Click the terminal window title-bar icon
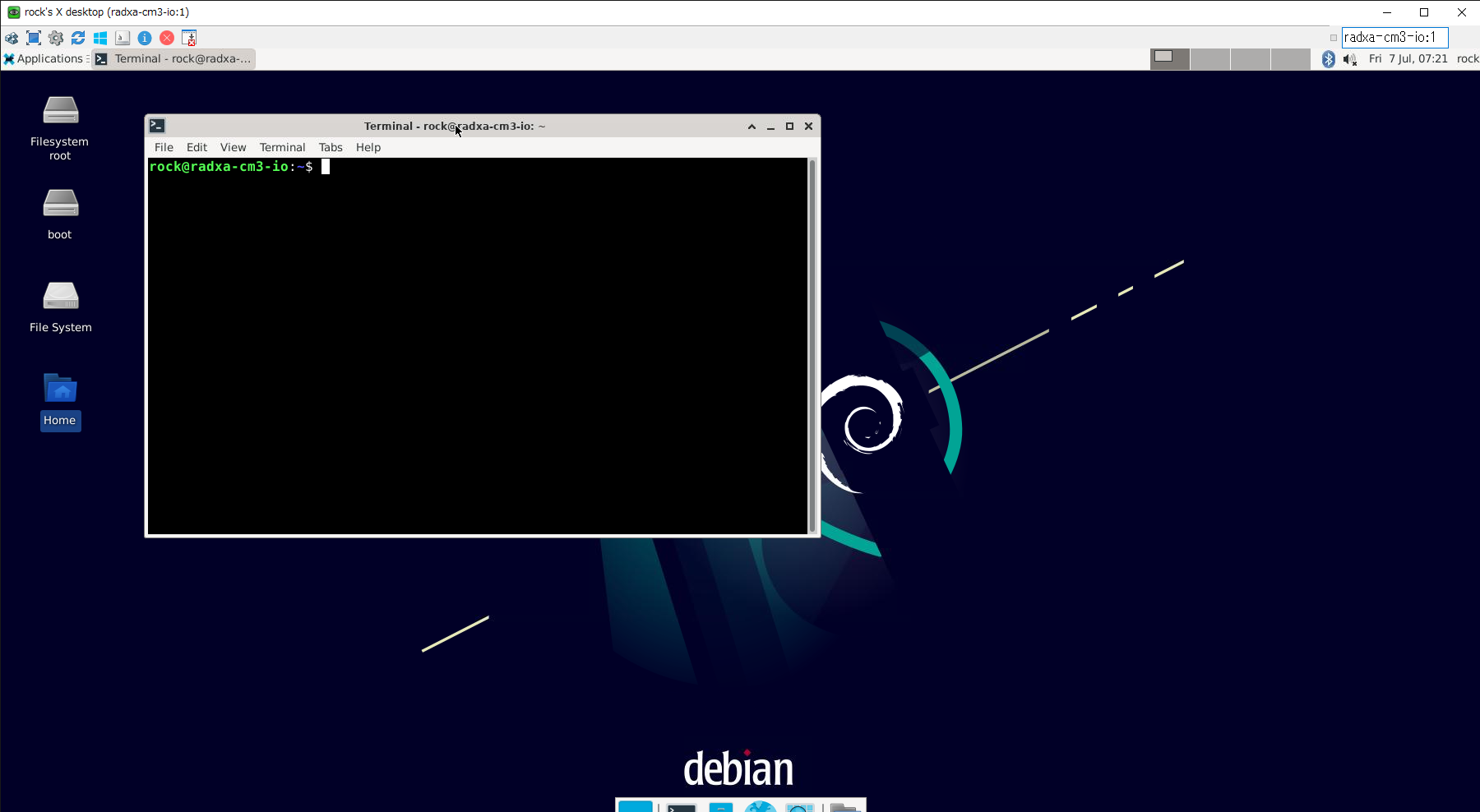Screen dimensions: 1480x812 (x=157, y=126)
